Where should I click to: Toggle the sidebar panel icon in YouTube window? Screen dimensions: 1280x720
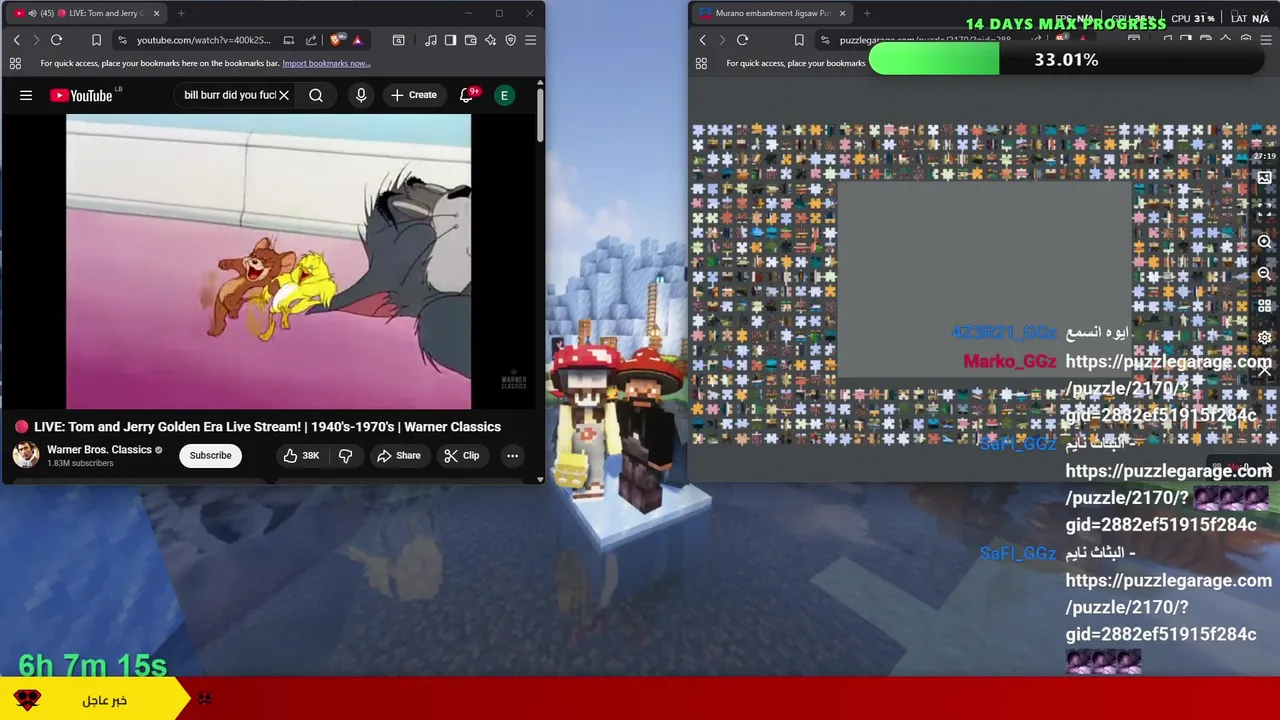coord(450,40)
